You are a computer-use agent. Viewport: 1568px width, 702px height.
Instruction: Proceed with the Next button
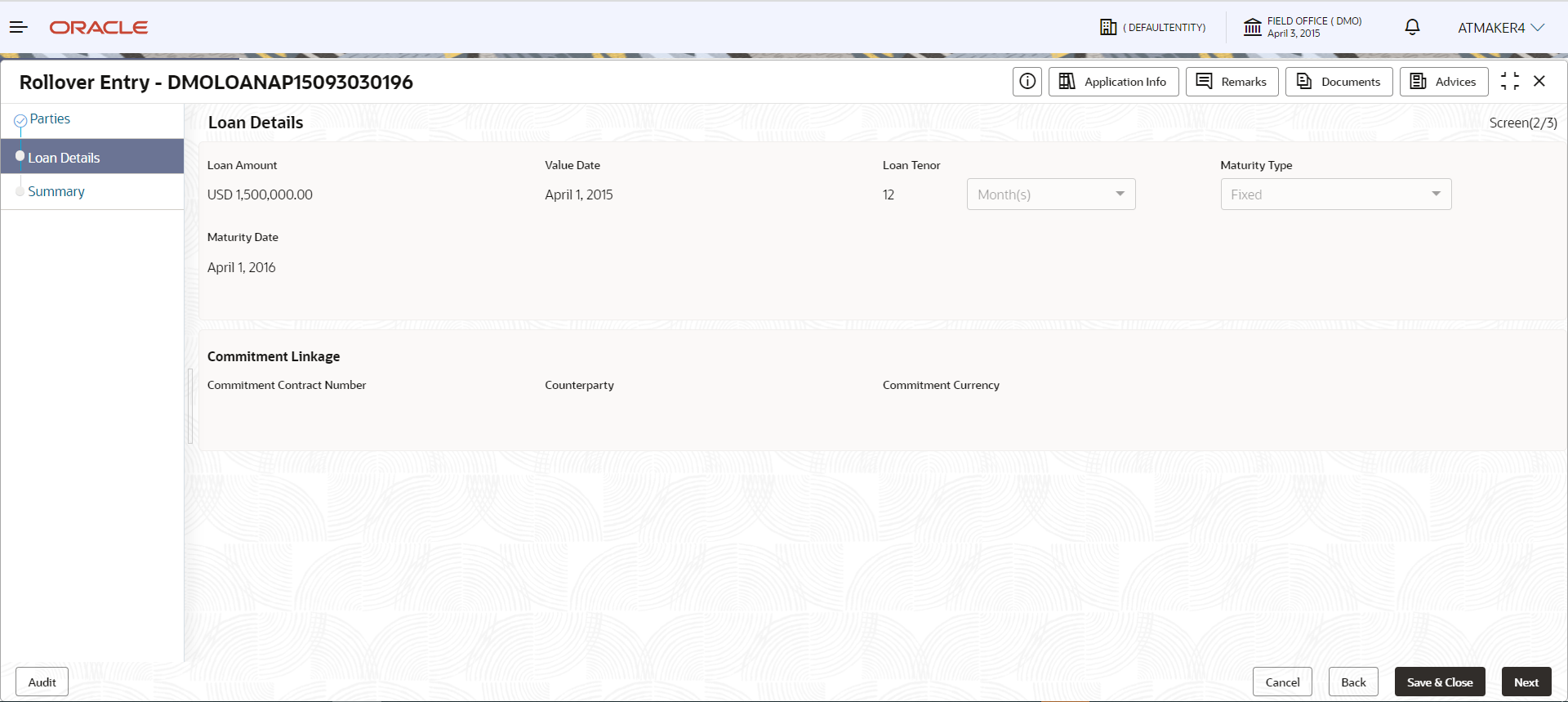1526,682
